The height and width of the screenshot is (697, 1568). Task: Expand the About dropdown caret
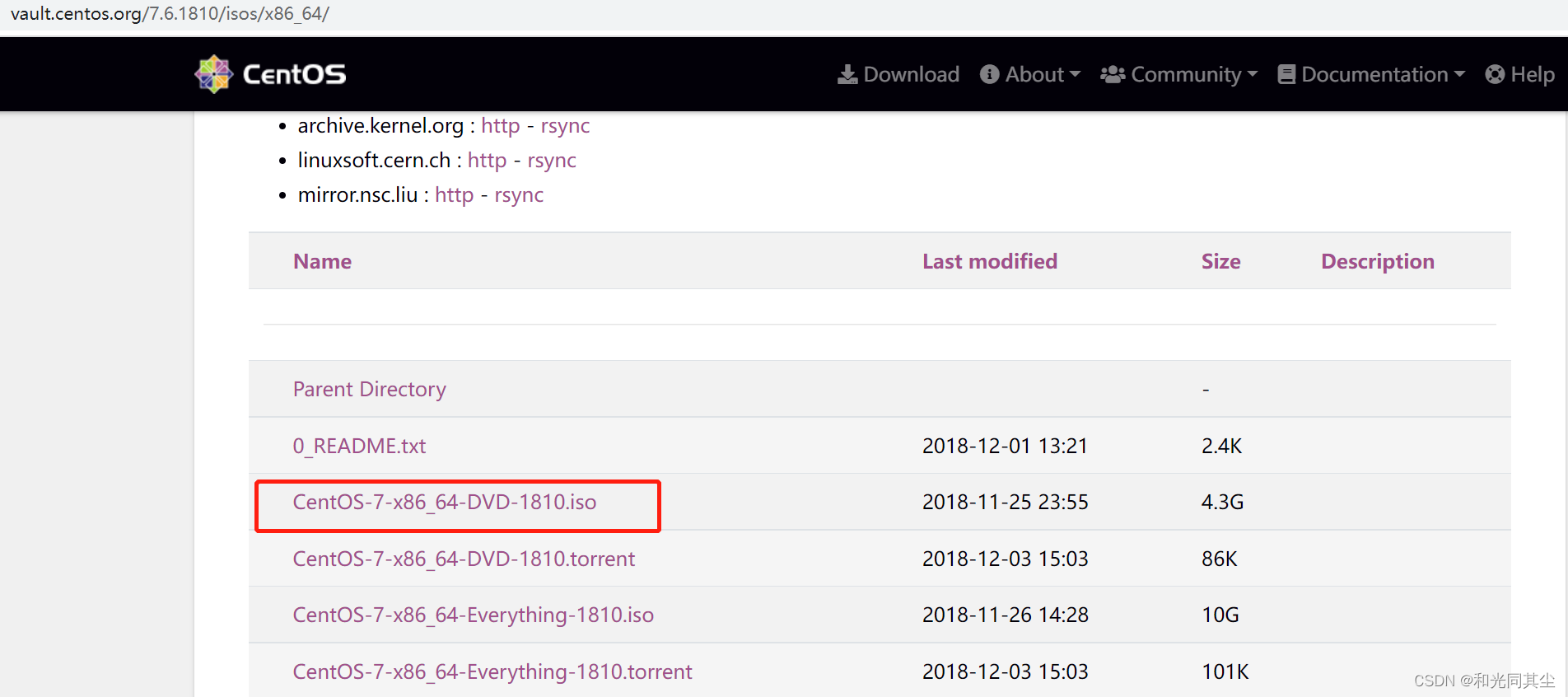pos(1075,74)
